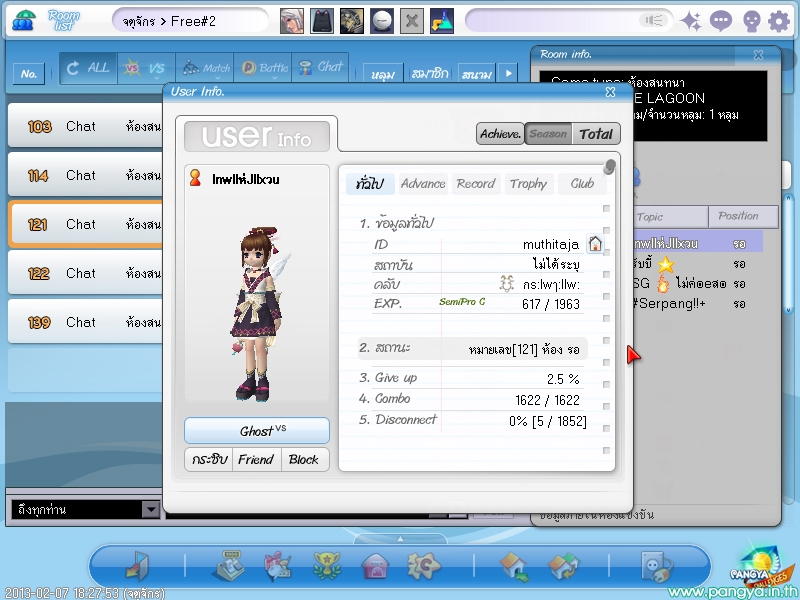Screen dimensions: 800x600
Task: Click the exit door icon in bottom bar
Action: pyautogui.click(x=137, y=566)
